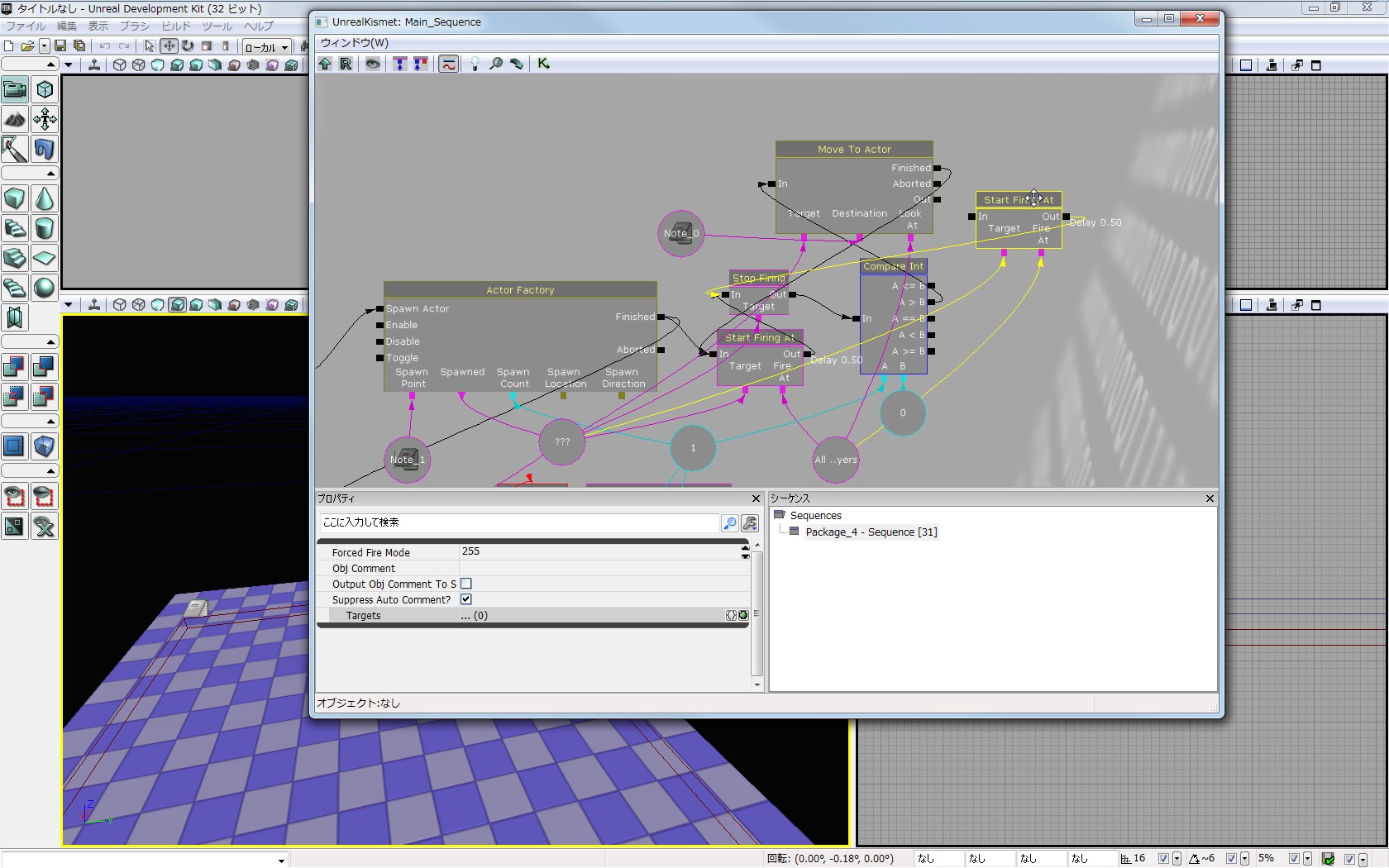This screenshot has width=1389, height=868.
Task: Click the property search input field
Action: (519, 522)
